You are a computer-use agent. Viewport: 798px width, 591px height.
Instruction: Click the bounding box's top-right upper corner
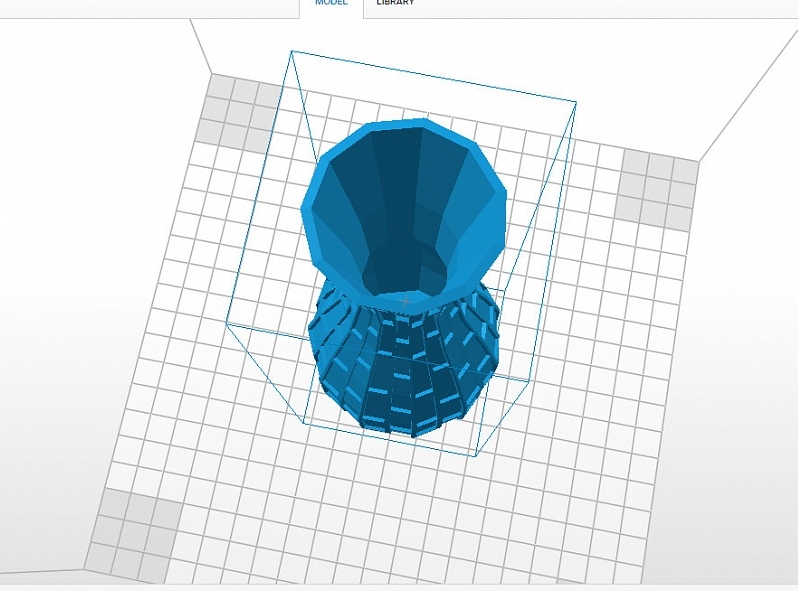(576, 102)
